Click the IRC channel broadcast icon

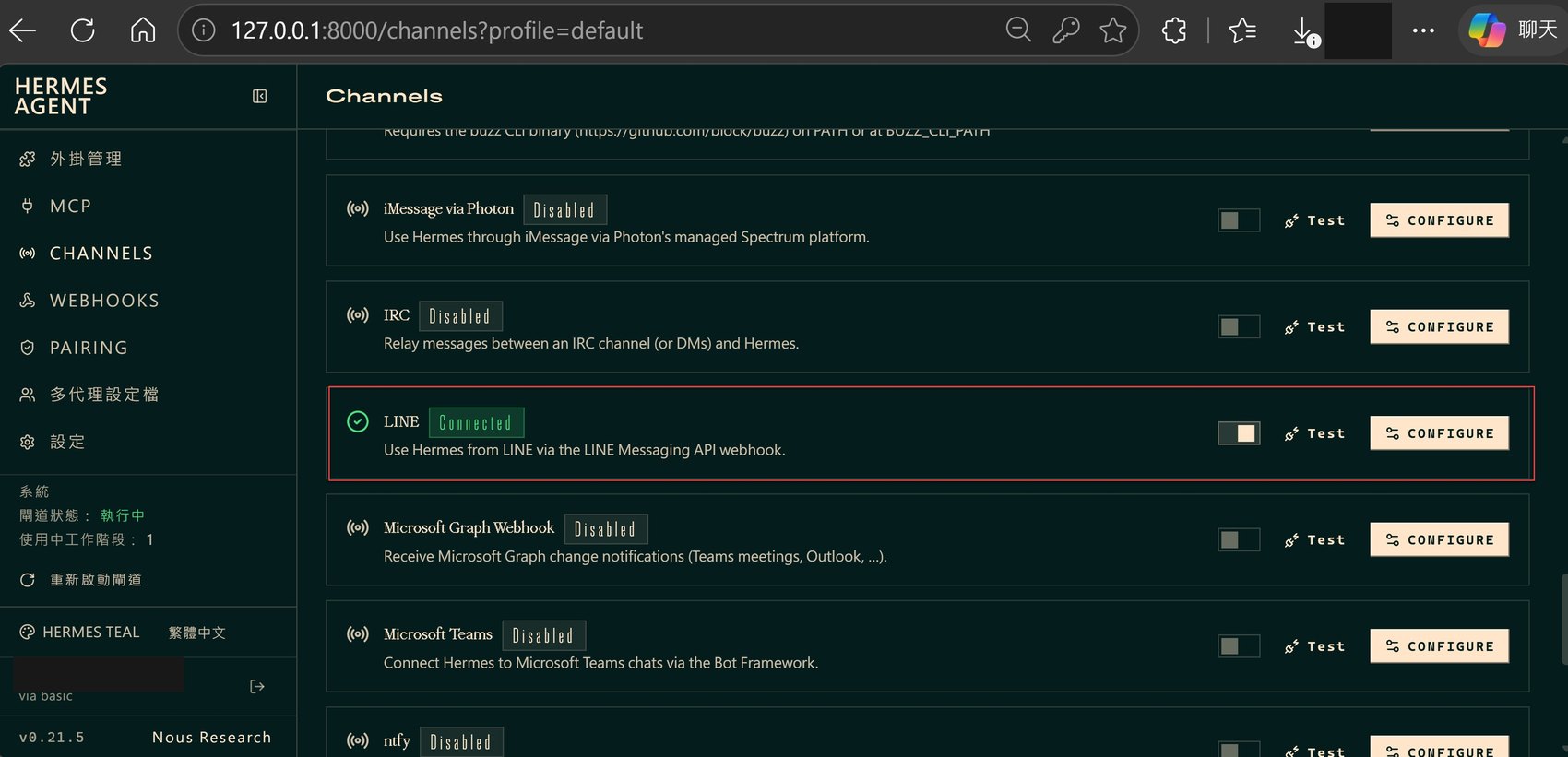(x=357, y=315)
